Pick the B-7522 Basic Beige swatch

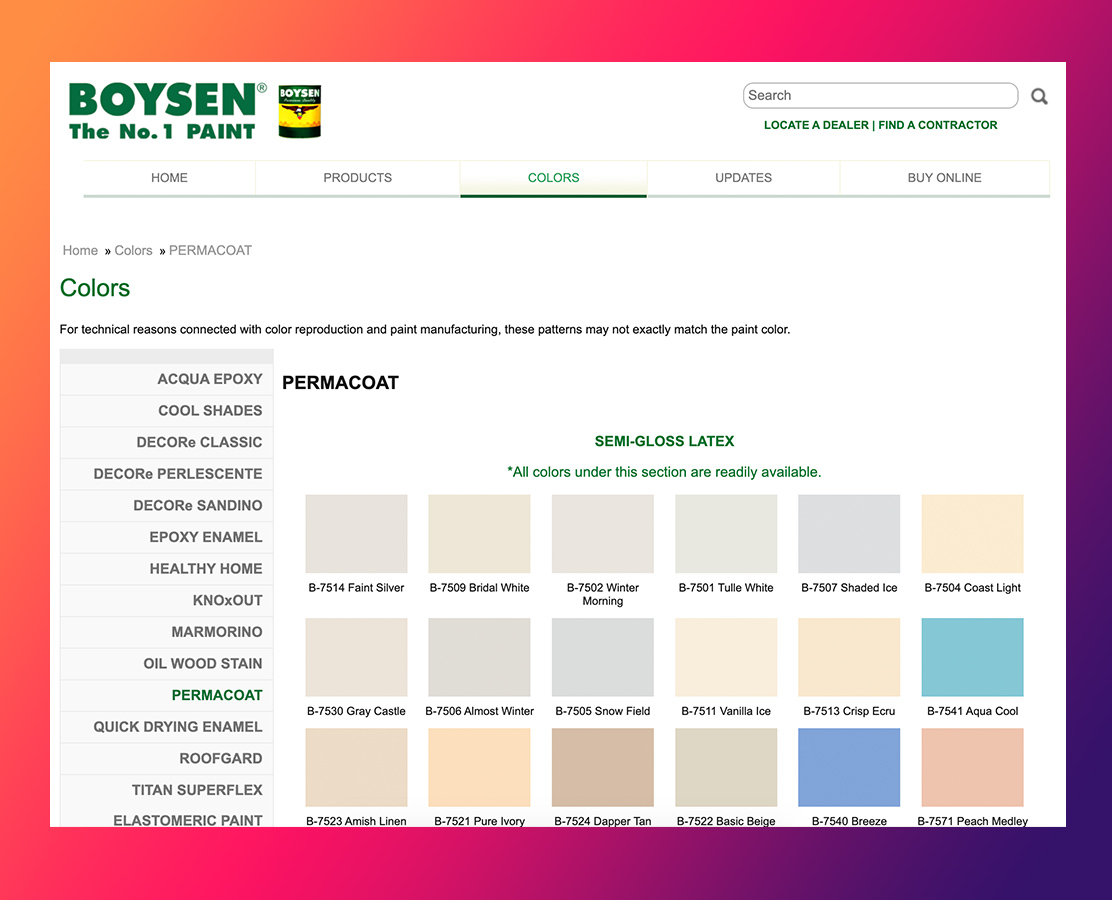click(x=726, y=767)
